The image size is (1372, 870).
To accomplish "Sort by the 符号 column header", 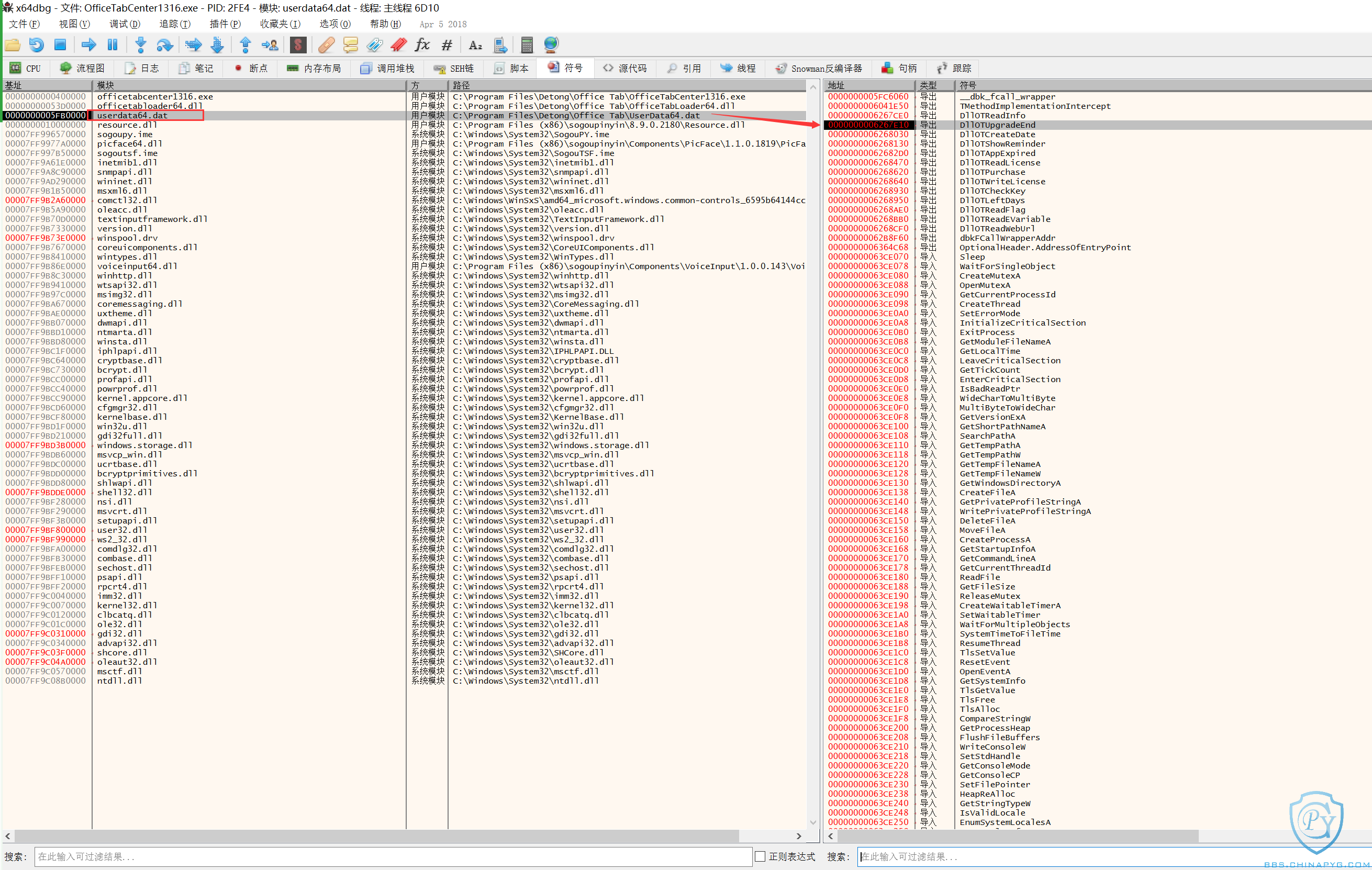I will (1164, 85).
